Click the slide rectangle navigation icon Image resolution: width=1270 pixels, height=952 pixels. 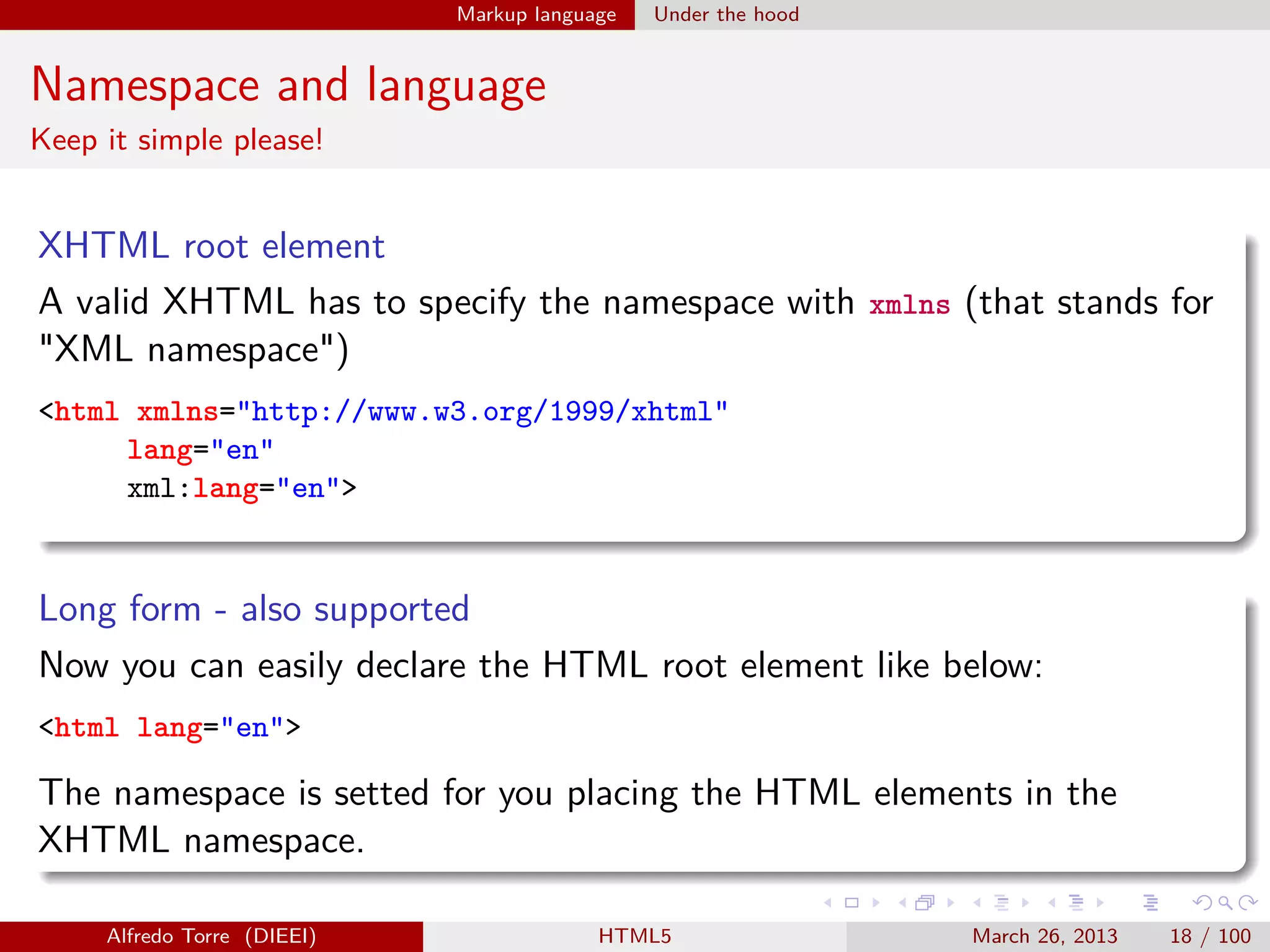tap(852, 903)
